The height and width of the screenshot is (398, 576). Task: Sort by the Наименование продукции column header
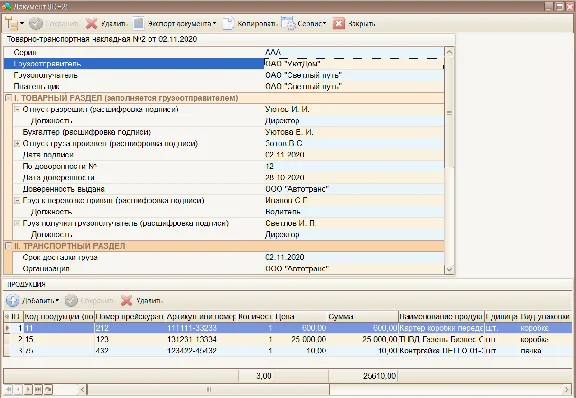pyautogui.click(x=441, y=316)
